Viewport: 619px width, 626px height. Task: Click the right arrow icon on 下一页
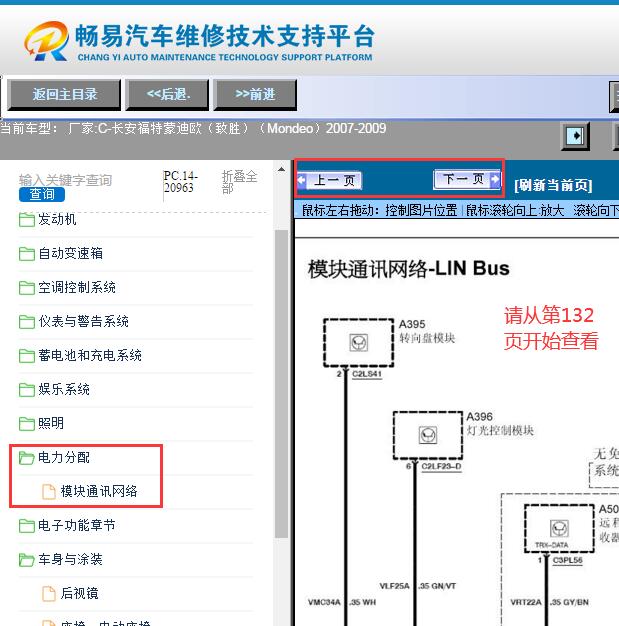[495, 179]
